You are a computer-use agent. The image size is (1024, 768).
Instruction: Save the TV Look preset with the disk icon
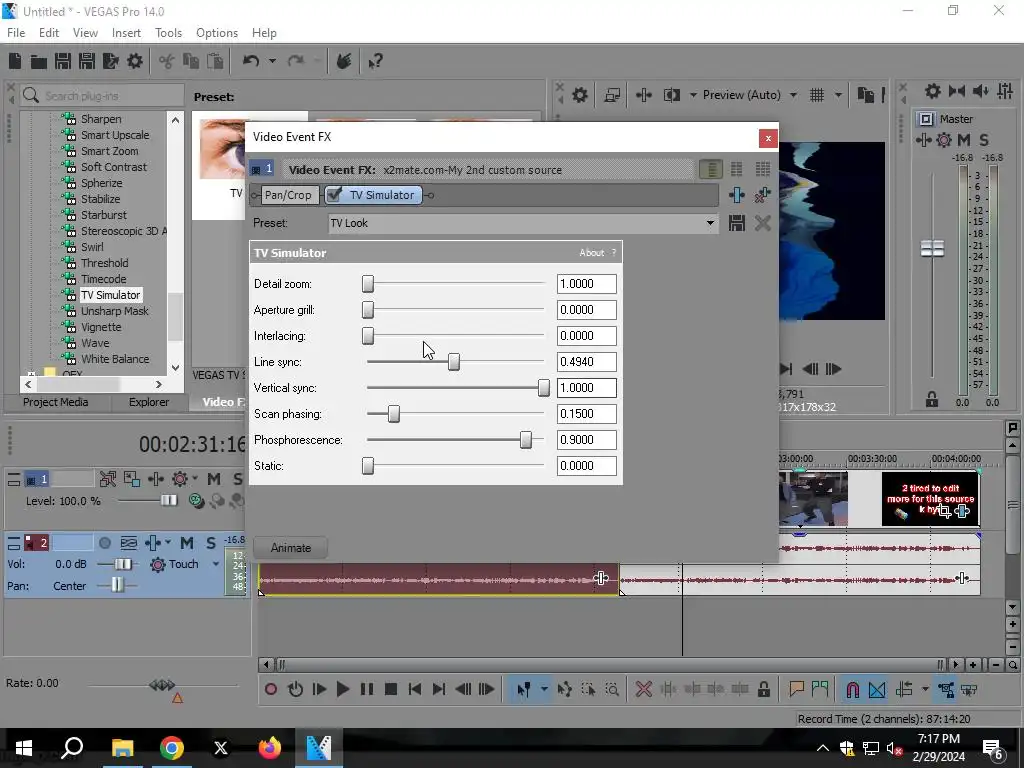pyautogui.click(x=737, y=223)
